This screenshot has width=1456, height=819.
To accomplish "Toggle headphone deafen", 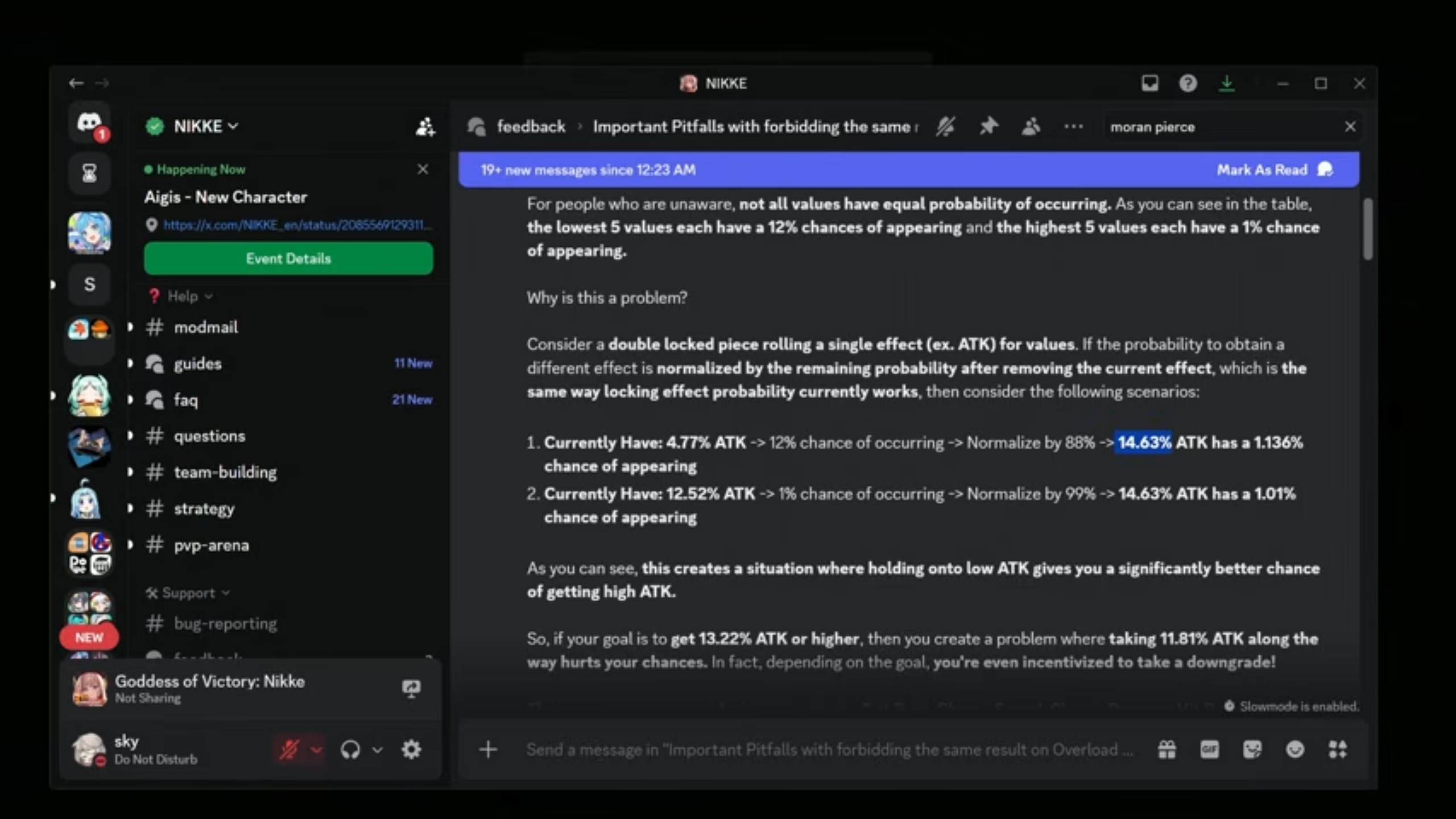I will click(350, 750).
